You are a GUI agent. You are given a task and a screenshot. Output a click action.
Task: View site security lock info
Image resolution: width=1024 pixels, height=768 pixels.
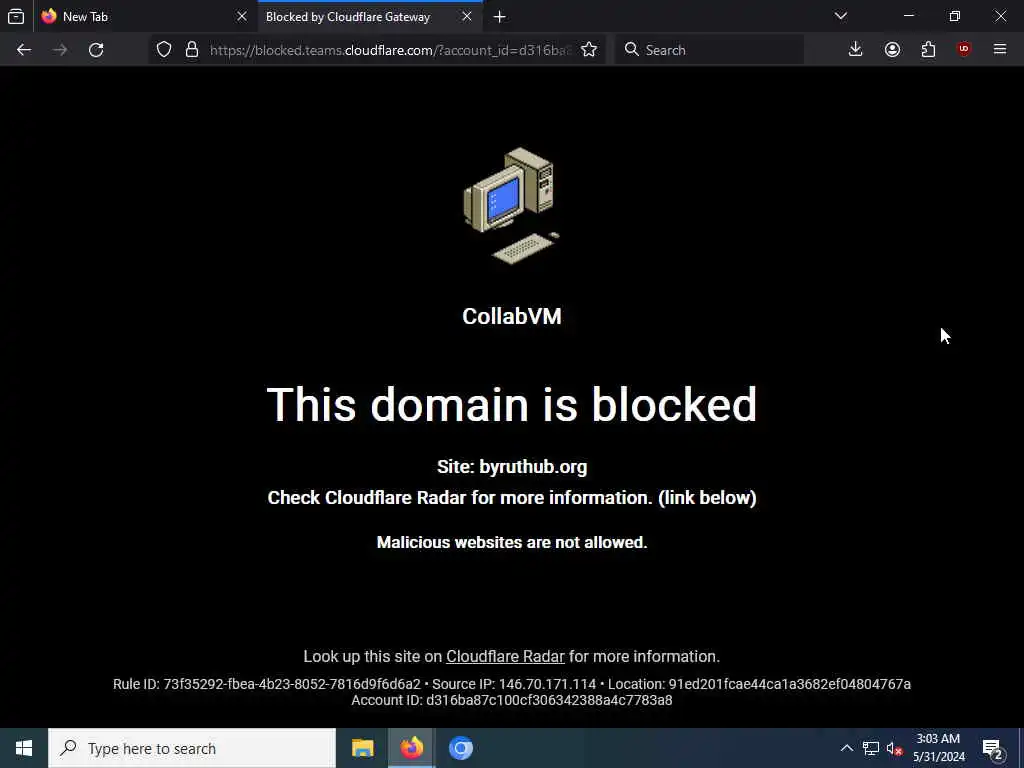pos(192,50)
